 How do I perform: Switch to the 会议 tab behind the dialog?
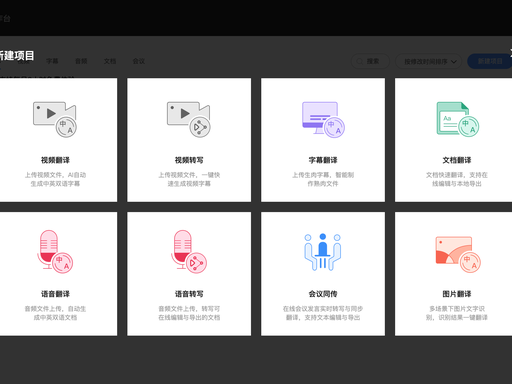coord(139,61)
